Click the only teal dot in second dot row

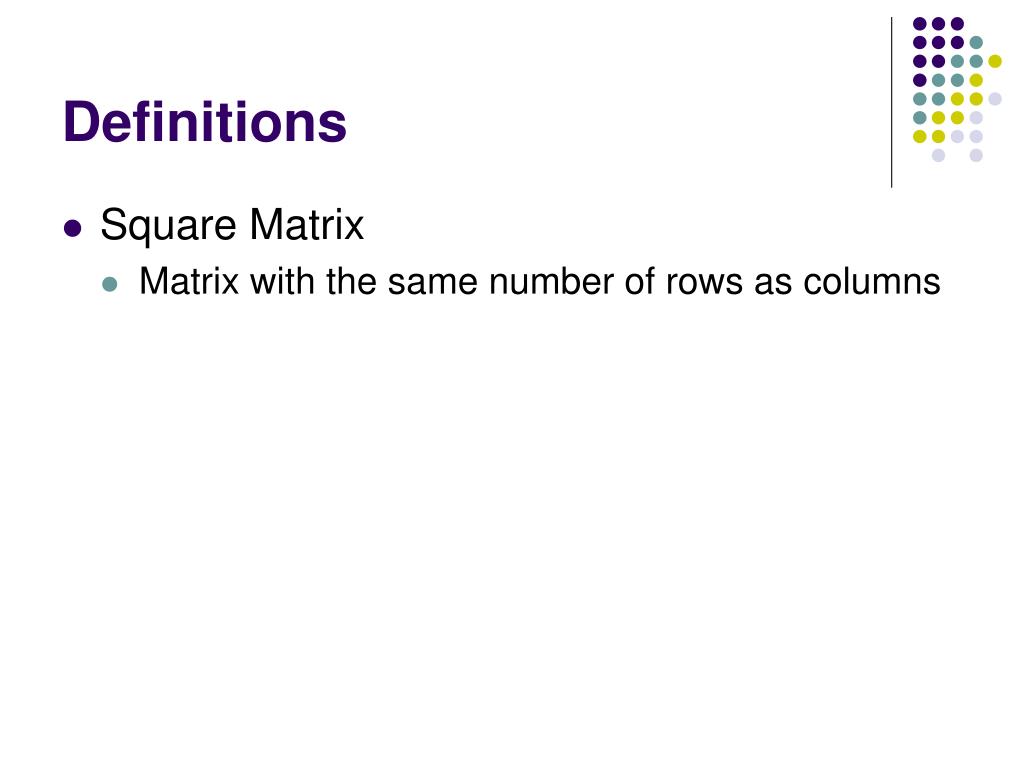[x=976, y=42]
